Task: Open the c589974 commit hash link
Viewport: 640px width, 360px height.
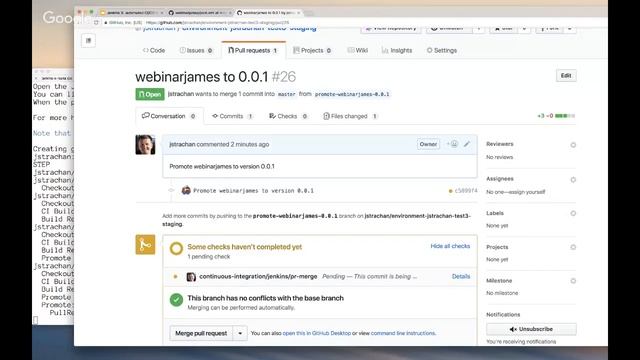Action: (x=466, y=191)
